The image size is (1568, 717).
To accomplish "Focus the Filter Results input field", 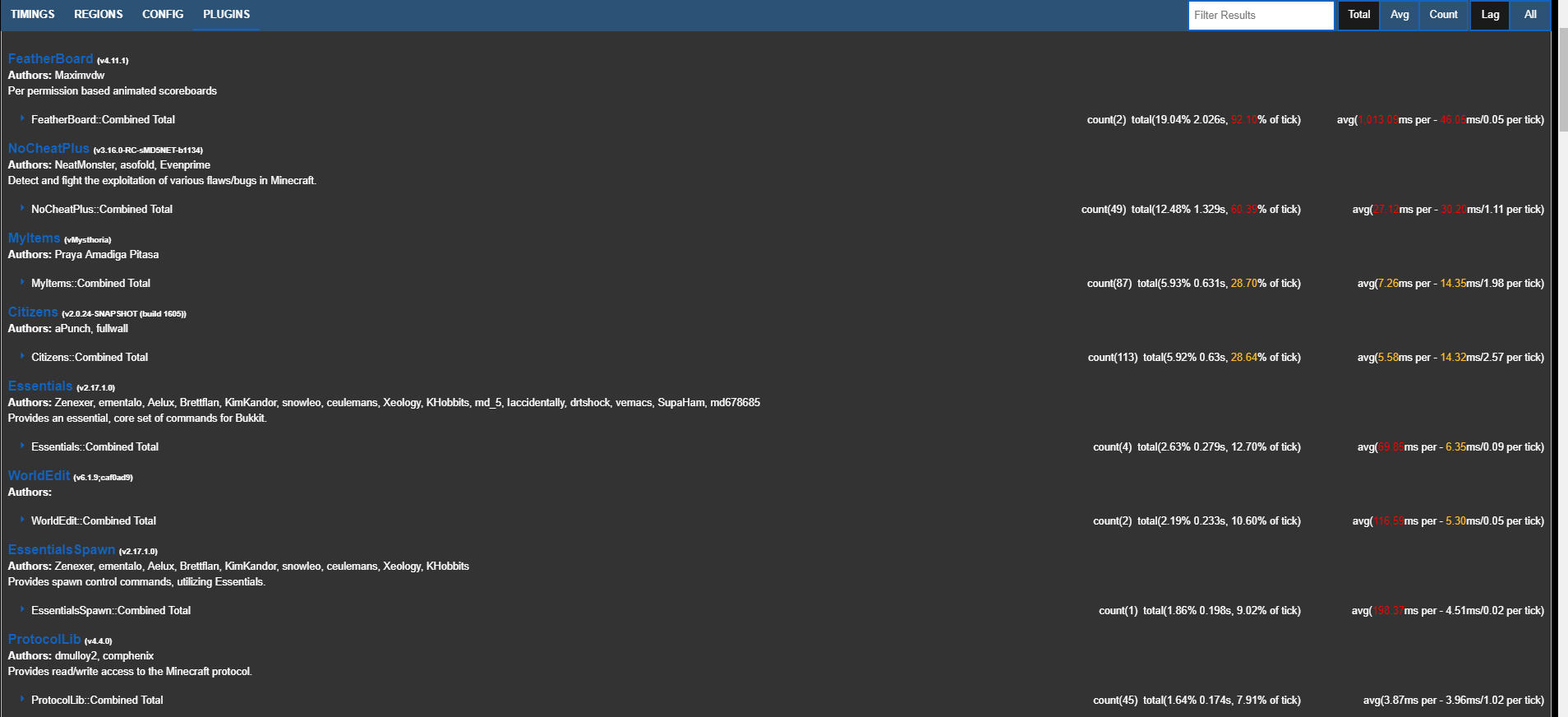I will coord(1261,15).
